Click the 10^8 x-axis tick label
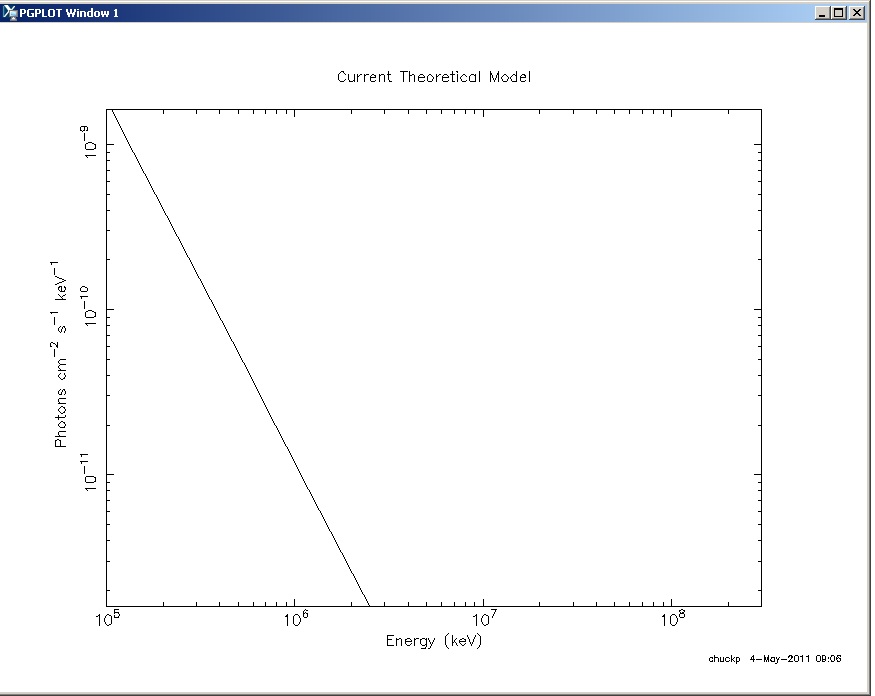Image resolution: width=875 pixels, height=696 pixels. point(673,618)
